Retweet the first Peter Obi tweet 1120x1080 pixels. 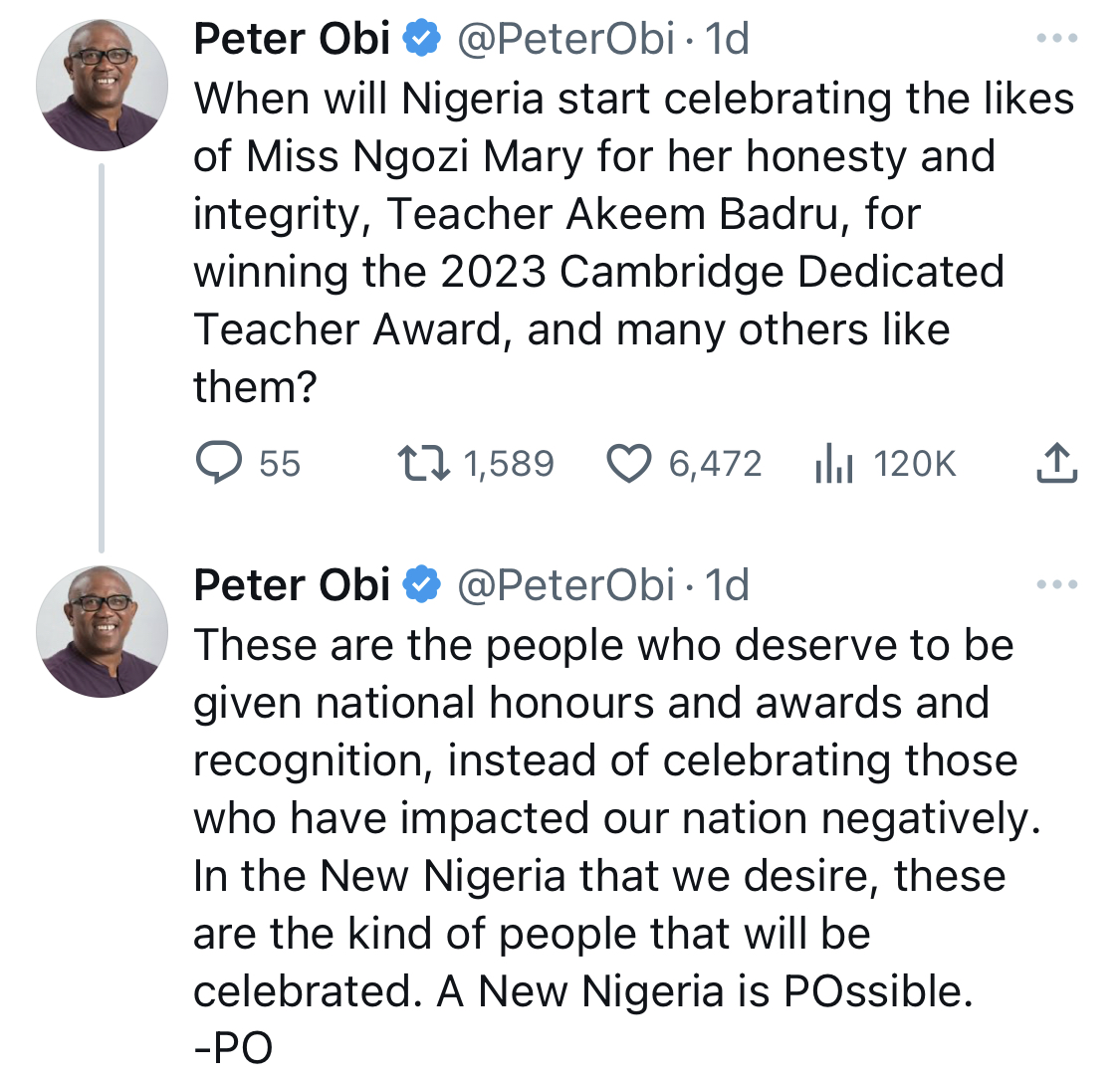423,463
